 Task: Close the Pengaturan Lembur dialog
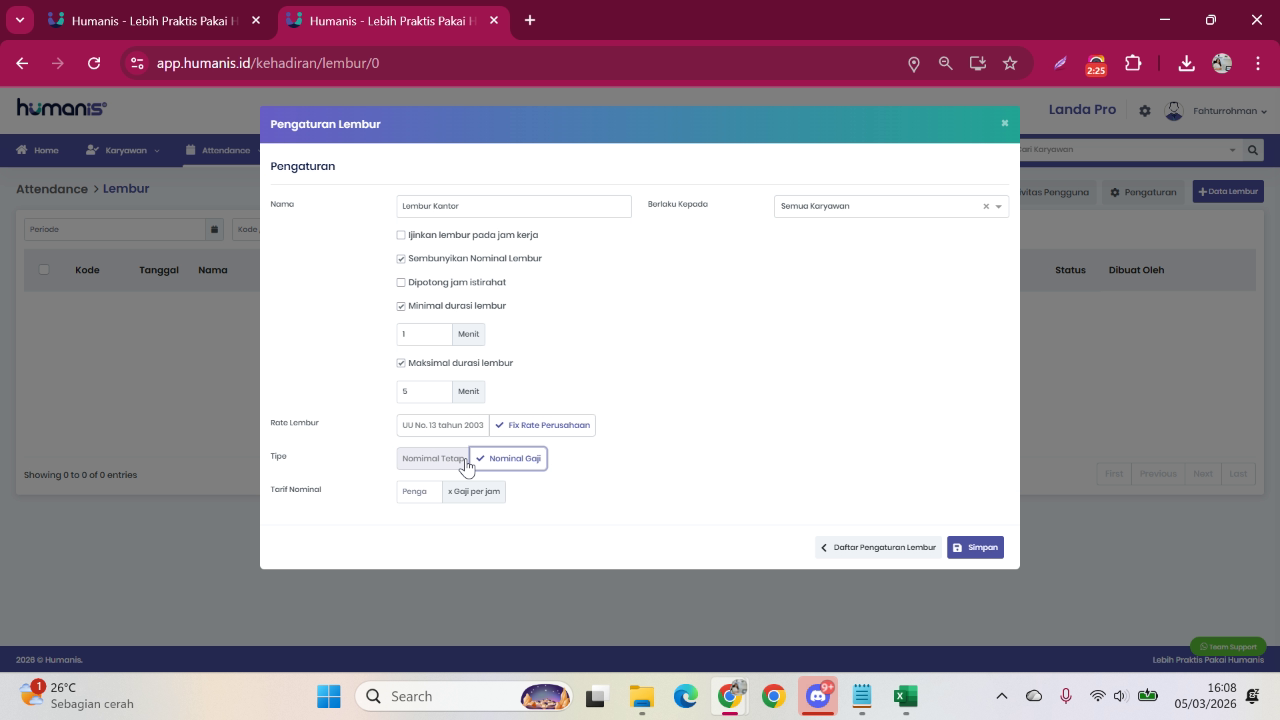[1005, 123]
